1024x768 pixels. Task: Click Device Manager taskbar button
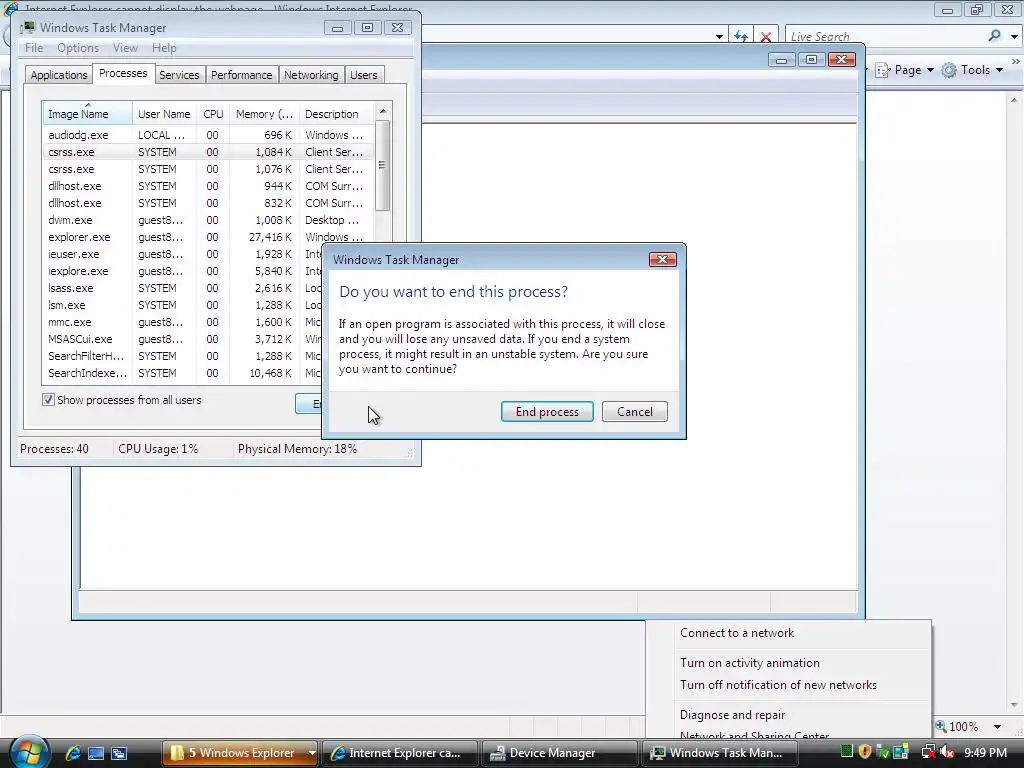560,753
